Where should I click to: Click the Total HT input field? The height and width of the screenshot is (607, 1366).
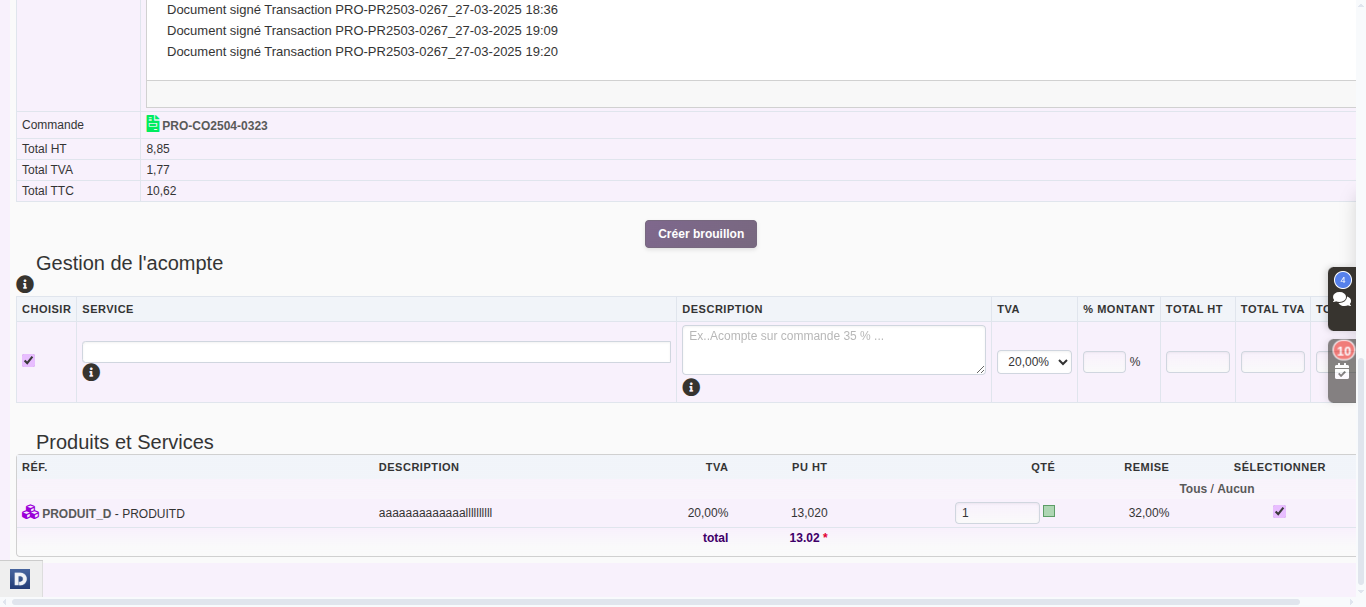coord(1198,362)
